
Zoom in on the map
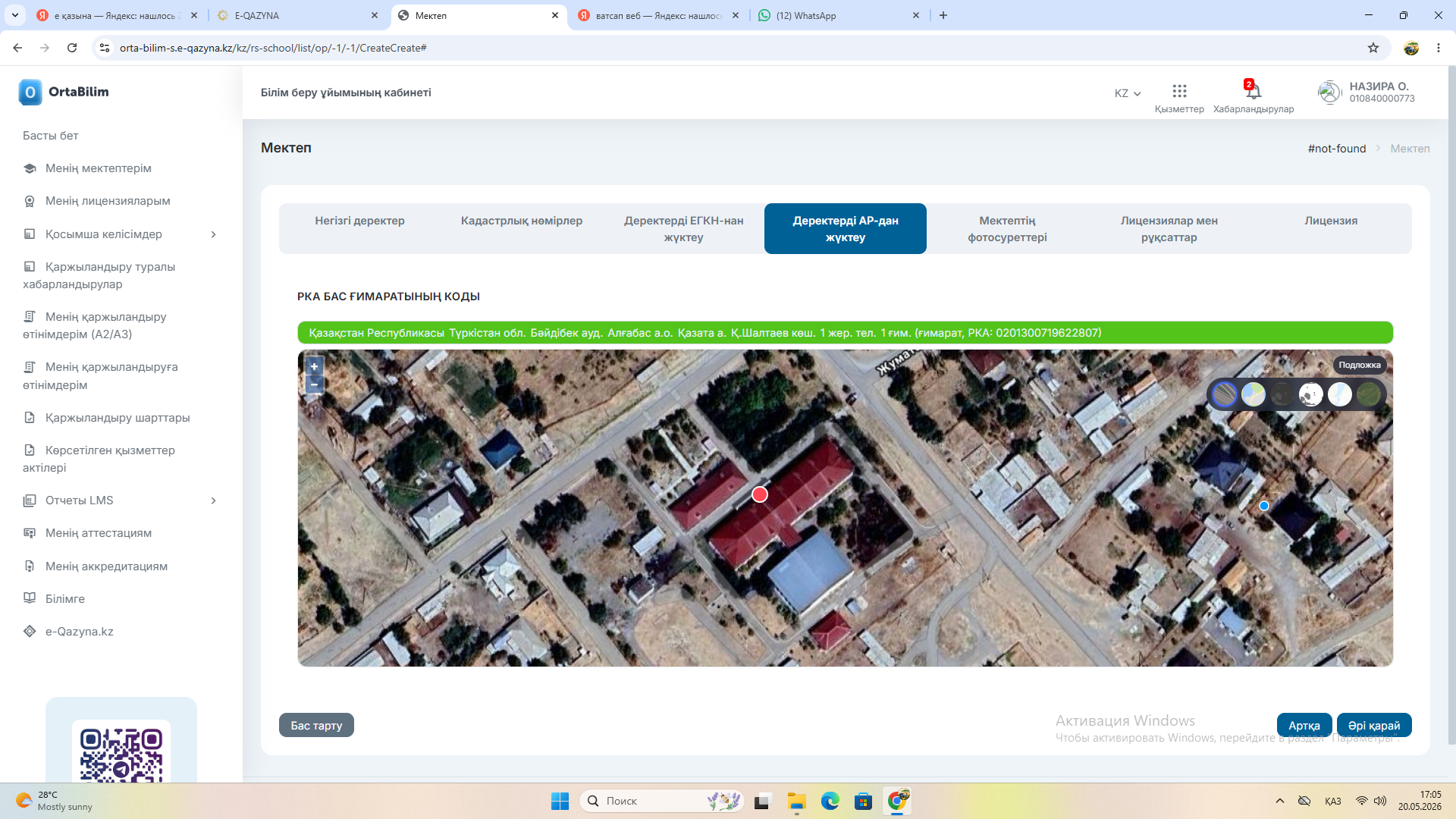tap(314, 366)
